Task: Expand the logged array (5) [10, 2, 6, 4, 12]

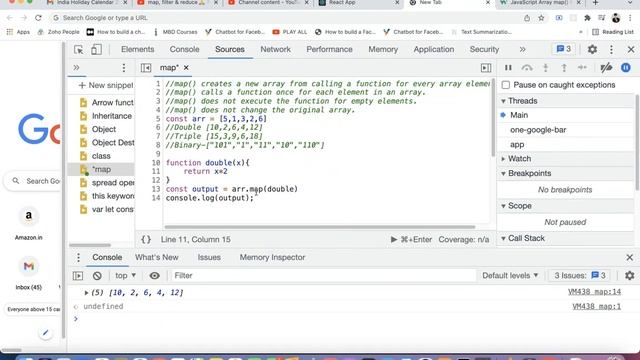Action: pyautogui.click(x=86, y=293)
